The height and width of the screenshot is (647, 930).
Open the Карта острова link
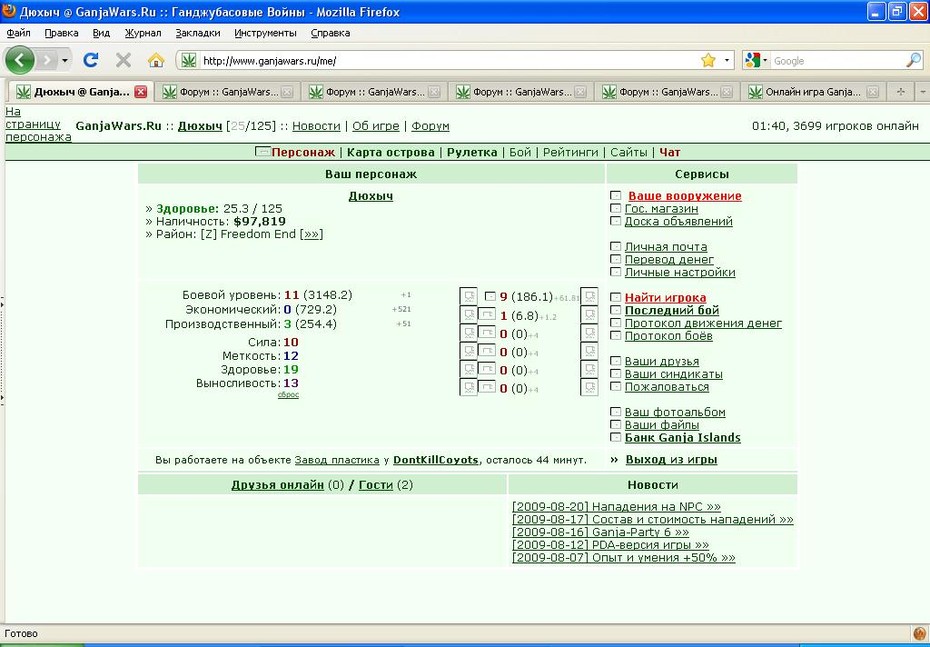point(391,152)
